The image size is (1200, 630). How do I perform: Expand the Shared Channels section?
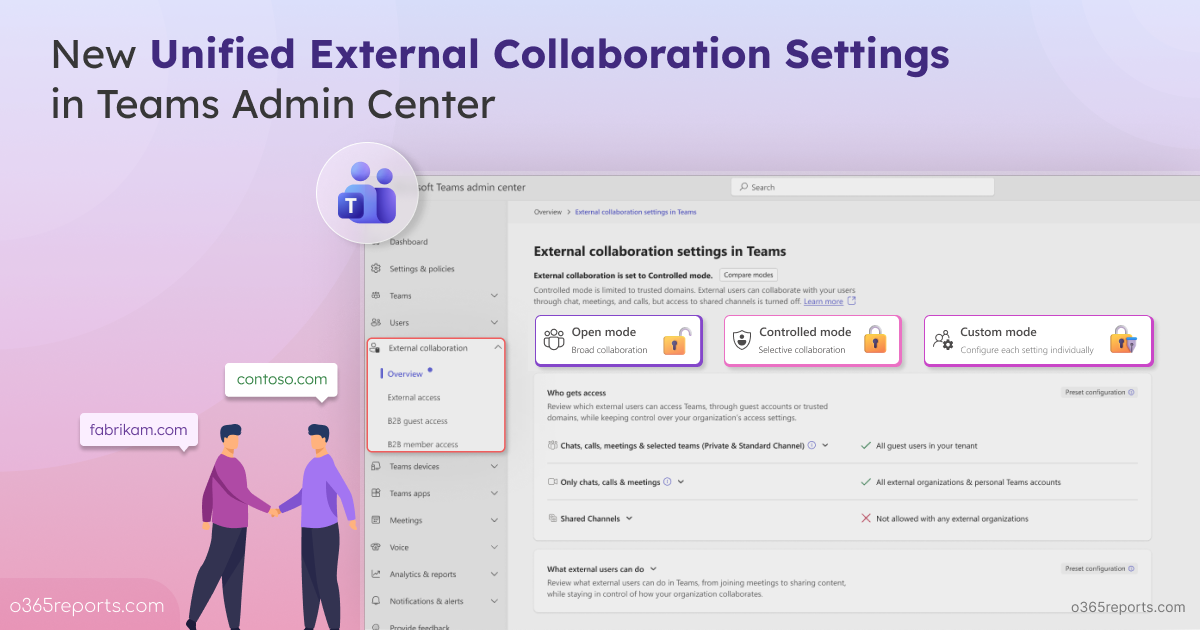[628, 519]
